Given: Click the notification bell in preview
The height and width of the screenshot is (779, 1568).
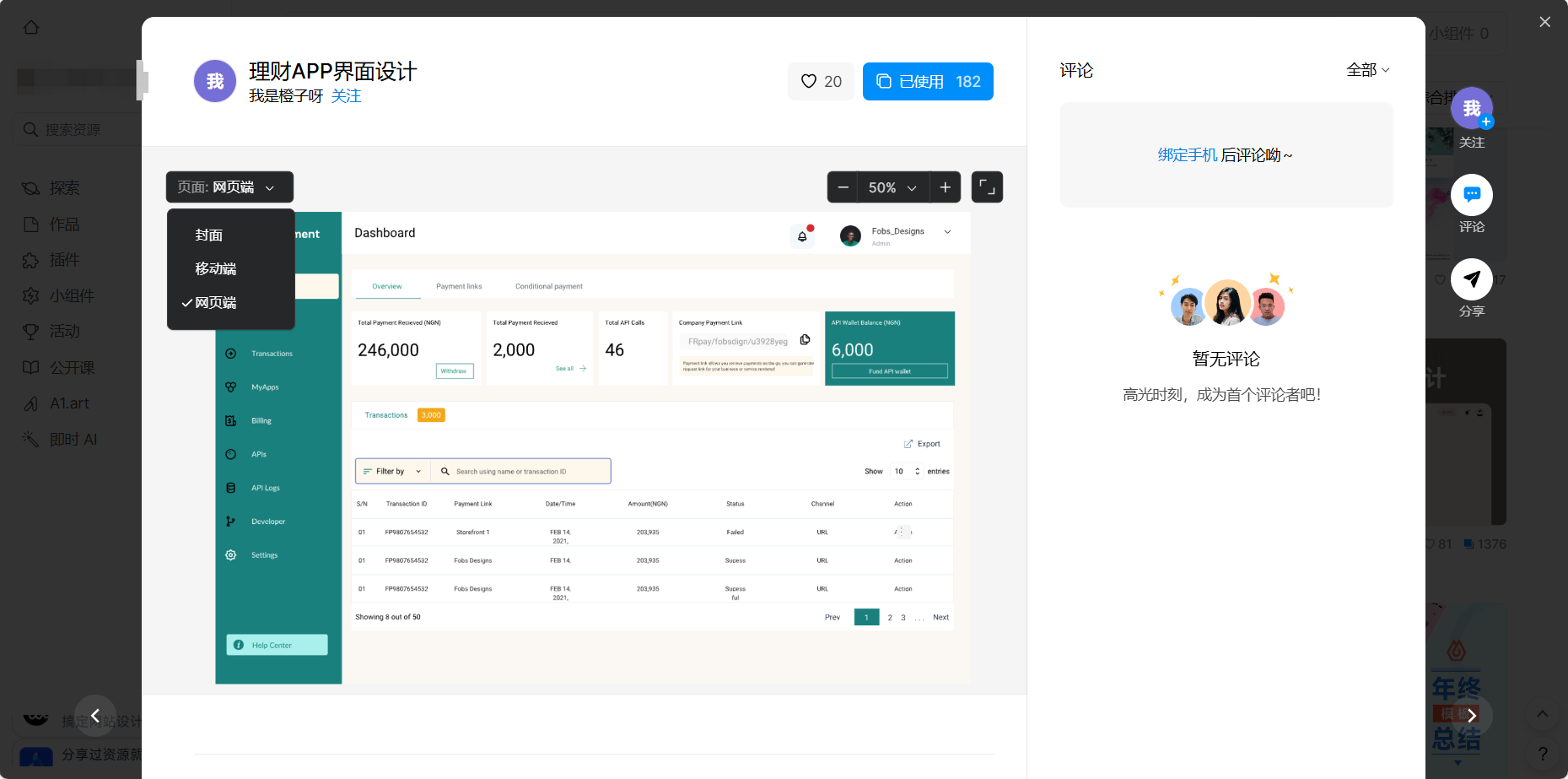Looking at the screenshot, I should [802, 236].
